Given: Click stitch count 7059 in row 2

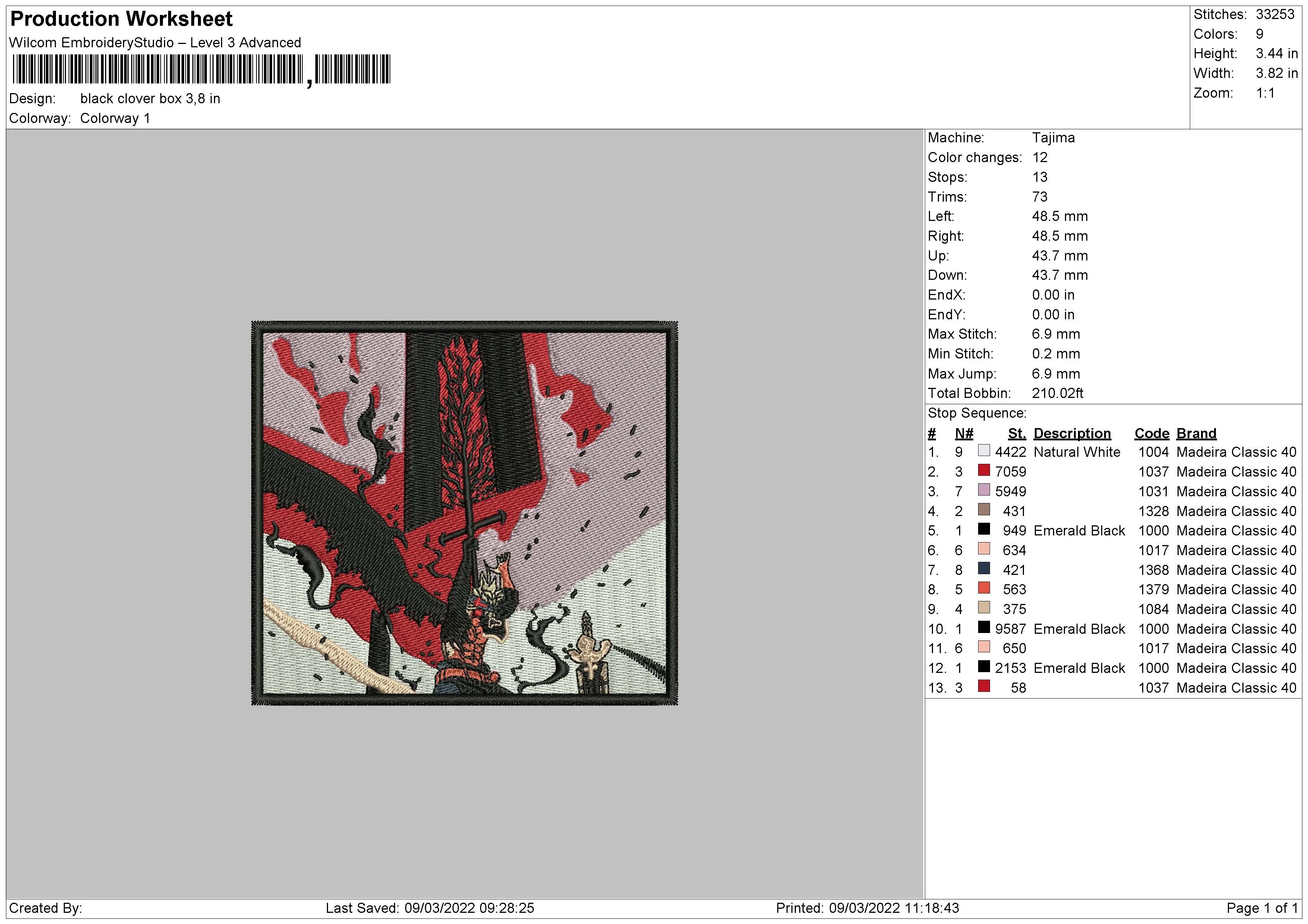Looking at the screenshot, I should (x=1011, y=471).
